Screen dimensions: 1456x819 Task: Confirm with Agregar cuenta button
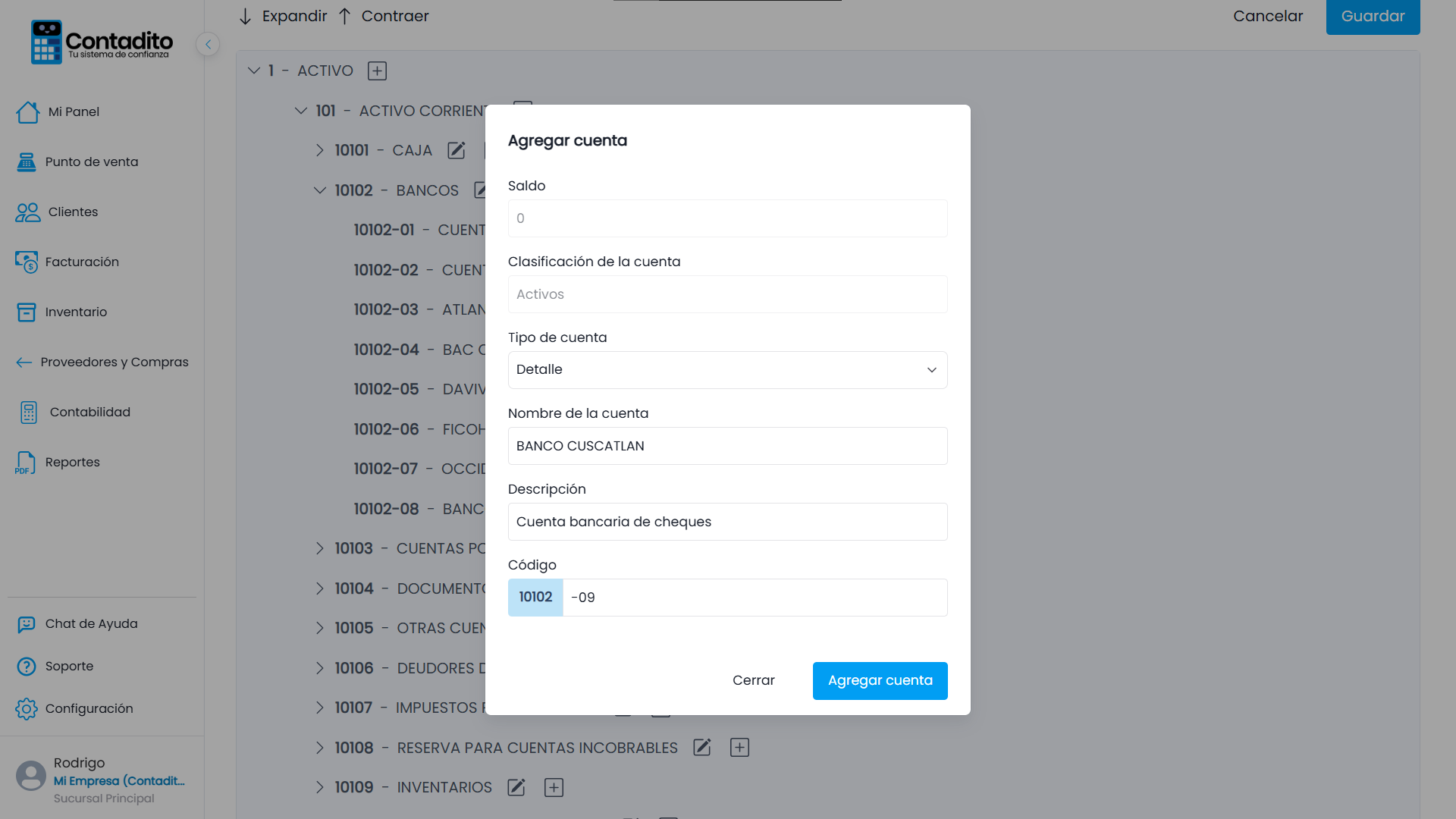[x=880, y=680]
